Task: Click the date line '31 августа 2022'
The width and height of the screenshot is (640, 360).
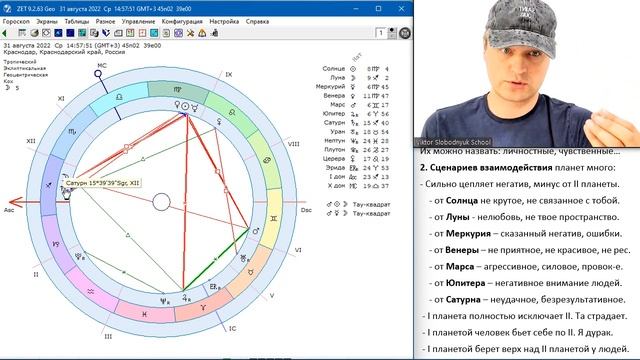Action: pos(82,45)
